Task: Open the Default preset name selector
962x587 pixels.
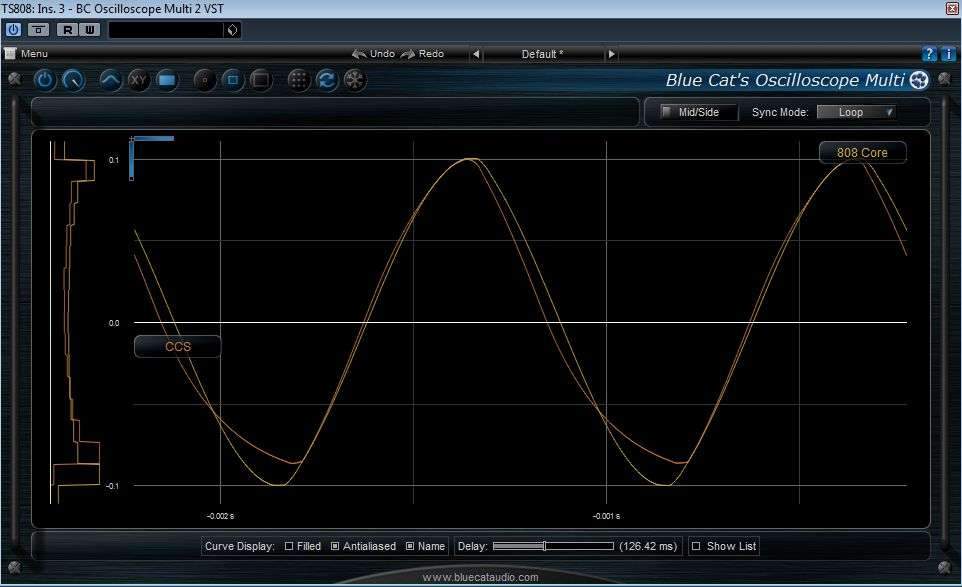Action: click(541, 54)
